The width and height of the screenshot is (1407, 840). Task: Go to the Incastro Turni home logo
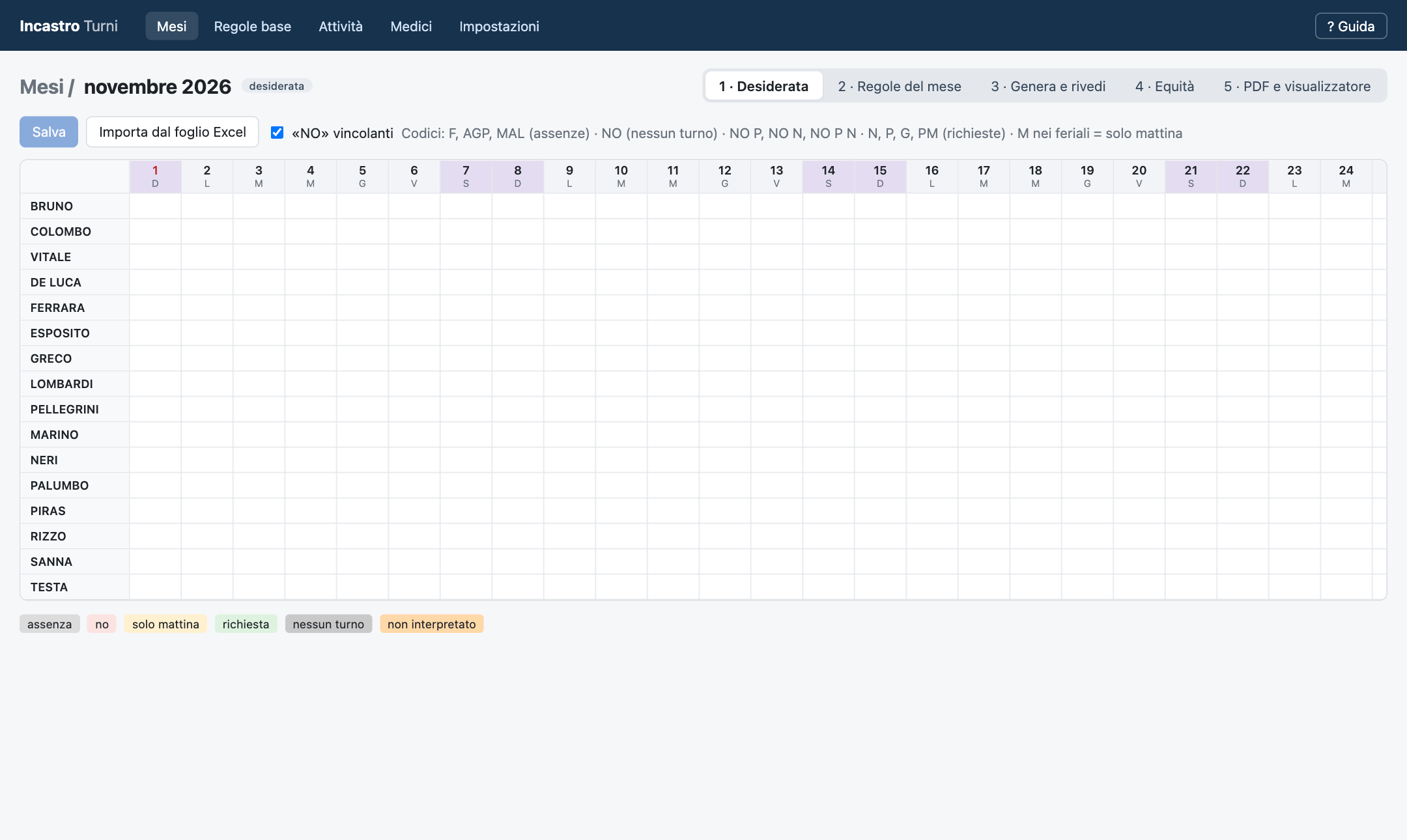click(x=68, y=26)
